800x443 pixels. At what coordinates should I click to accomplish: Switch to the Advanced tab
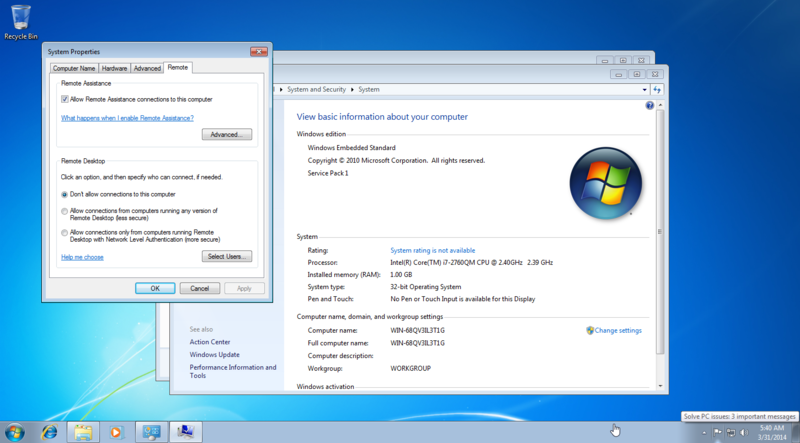(147, 68)
